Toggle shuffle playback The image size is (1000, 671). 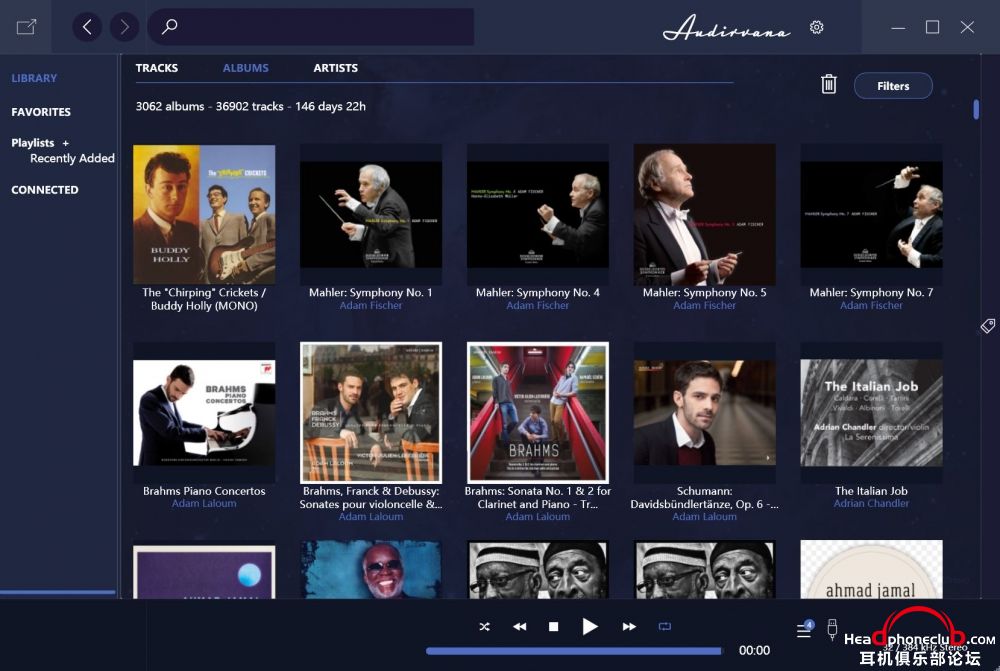(x=485, y=626)
